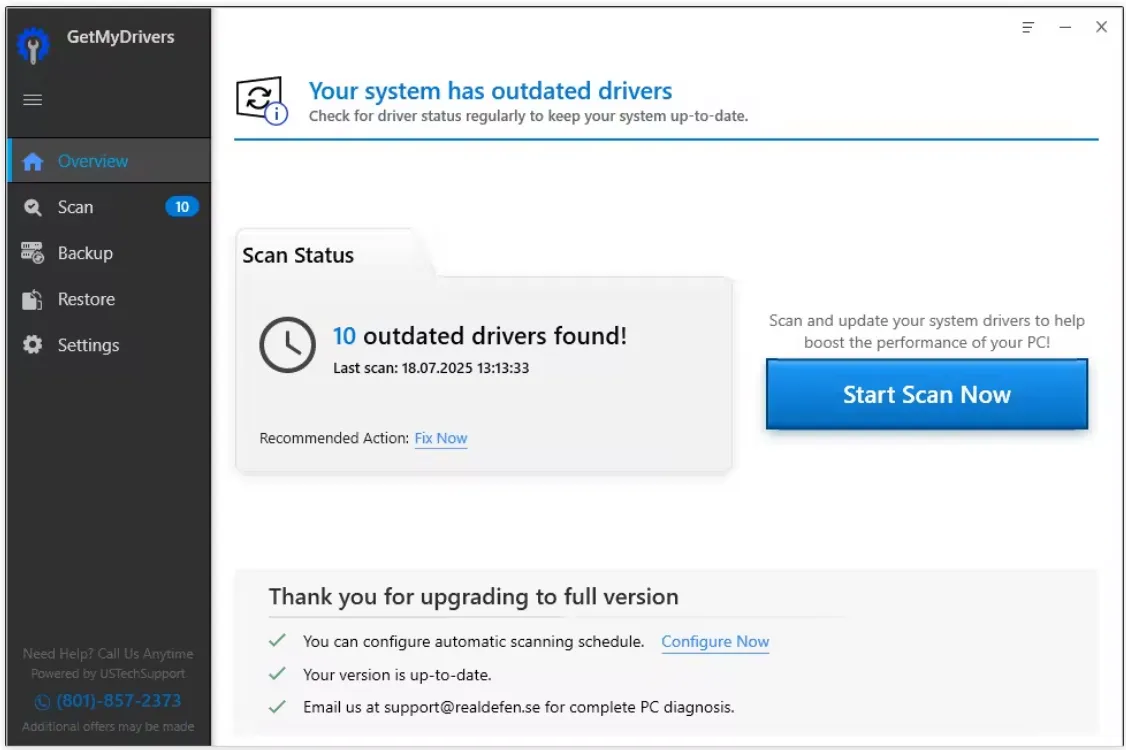Toggle the hamburger menu in the sidebar
Image resolution: width=1126 pixels, height=750 pixels.
[32, 100]
